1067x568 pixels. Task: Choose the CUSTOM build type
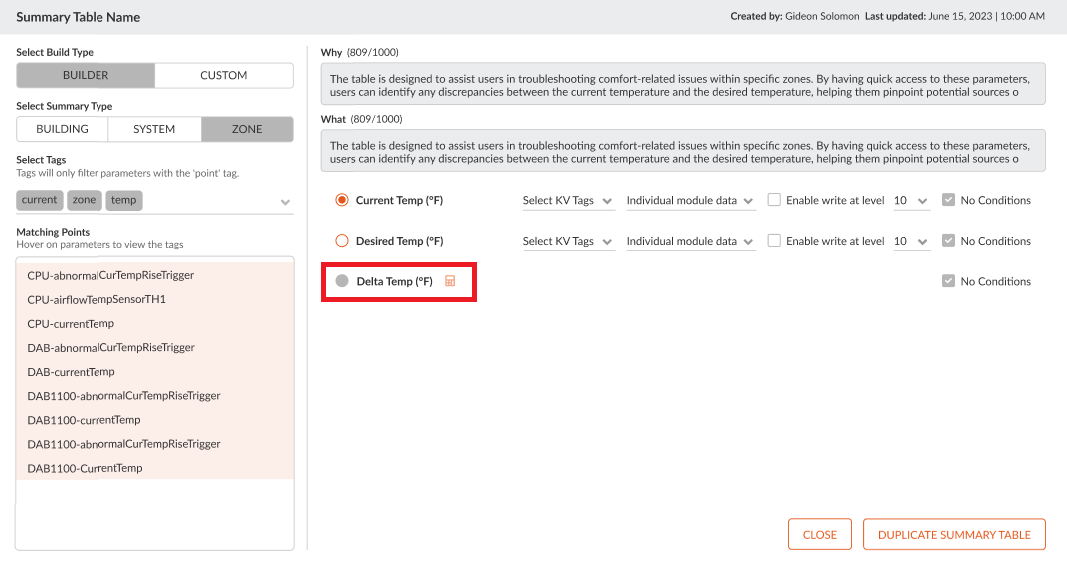click(224, 76)
